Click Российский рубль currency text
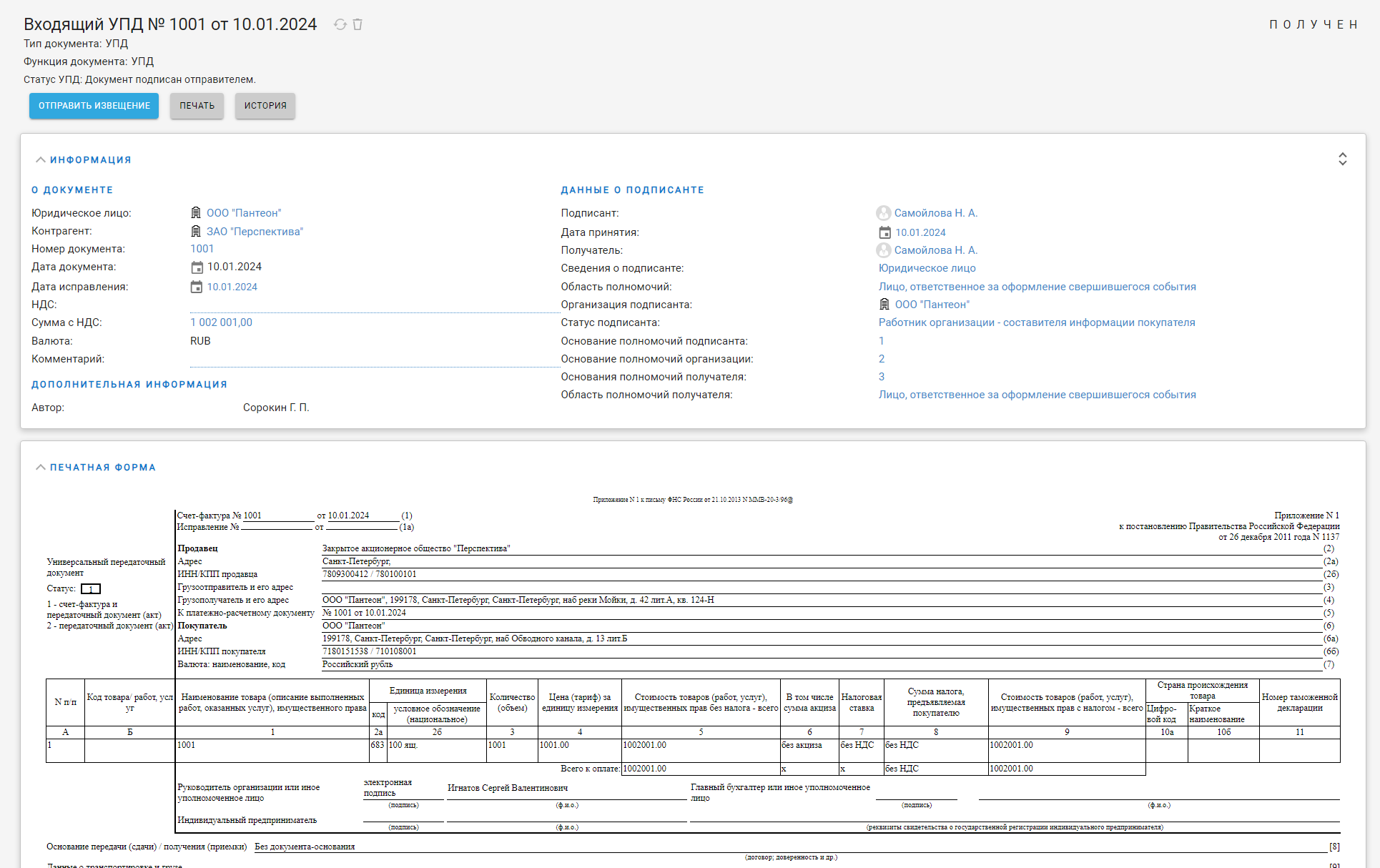The height and width of the screenshot is (868, 1380). [358, 664]
